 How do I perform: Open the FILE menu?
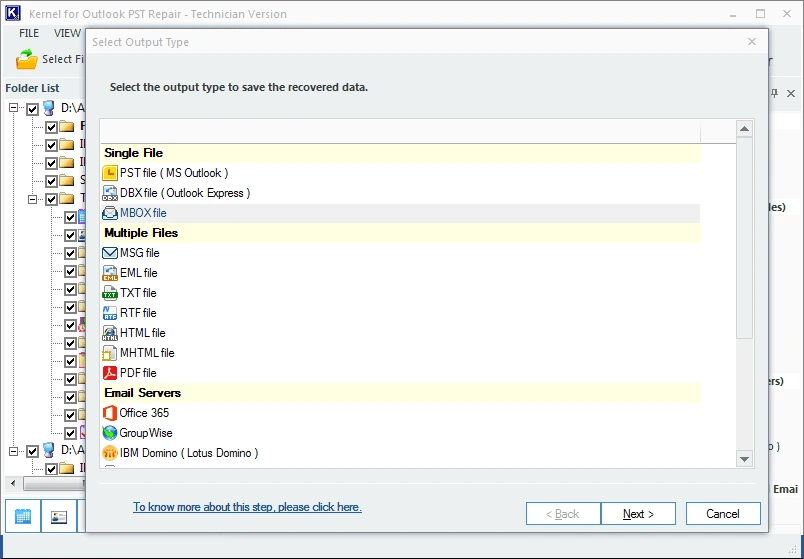tap(29, 33)
